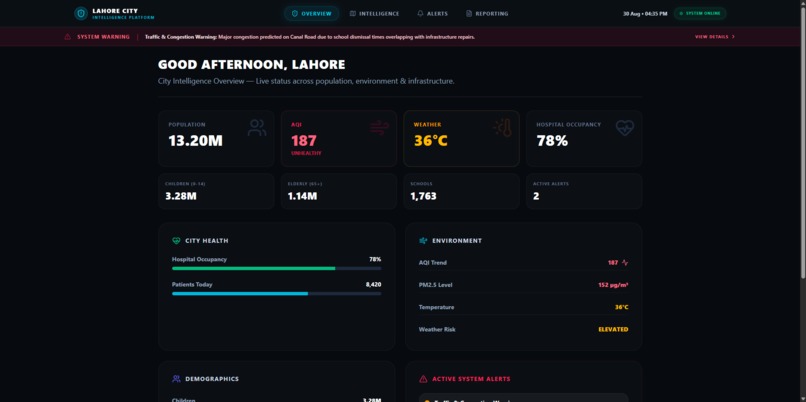806x402 pixels.
Task: Click the Temperature row value 36°C
Action: click(x=621, y=307)
